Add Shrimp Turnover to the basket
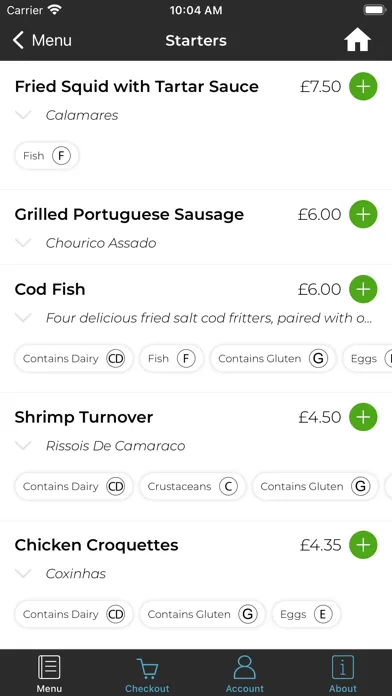392x696 pixels. 363,417
